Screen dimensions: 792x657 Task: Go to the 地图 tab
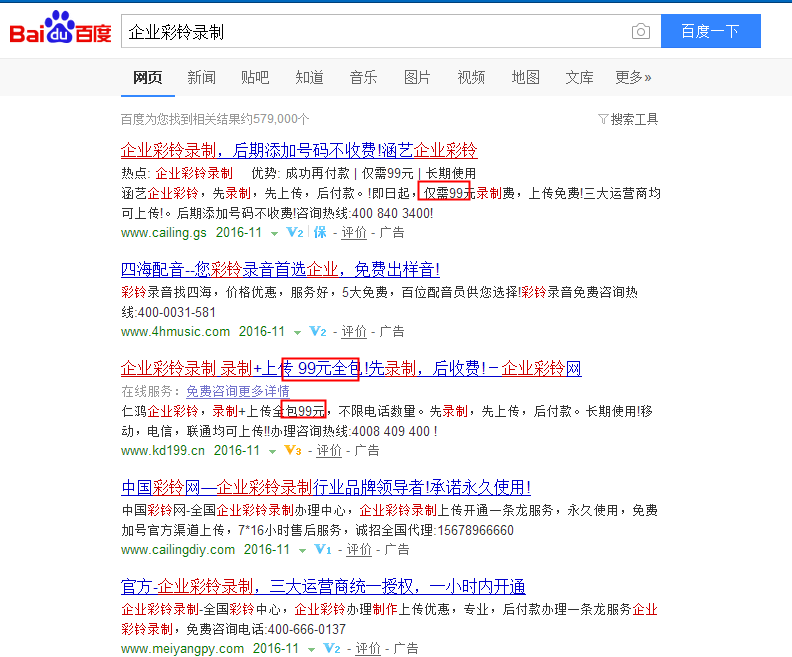pyautogui.click(x=525, y=78)
